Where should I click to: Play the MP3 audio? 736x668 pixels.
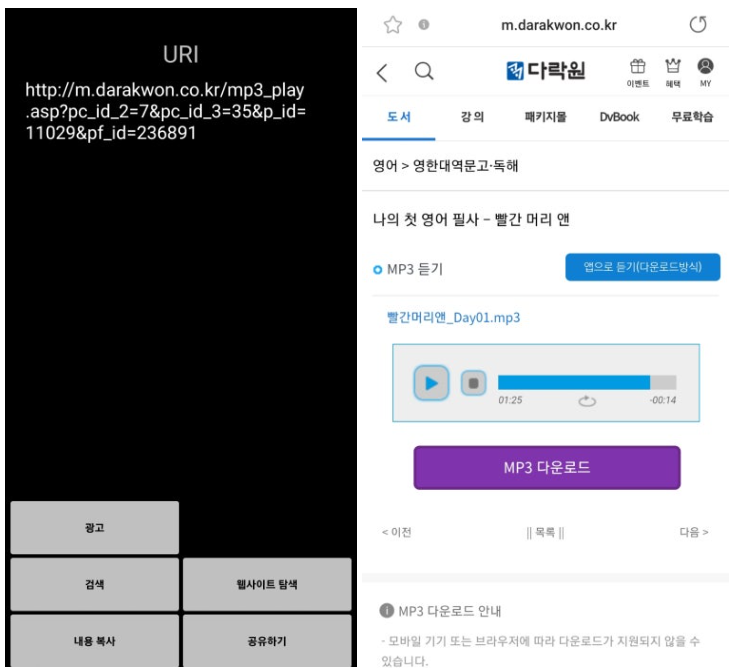[431, 383]
